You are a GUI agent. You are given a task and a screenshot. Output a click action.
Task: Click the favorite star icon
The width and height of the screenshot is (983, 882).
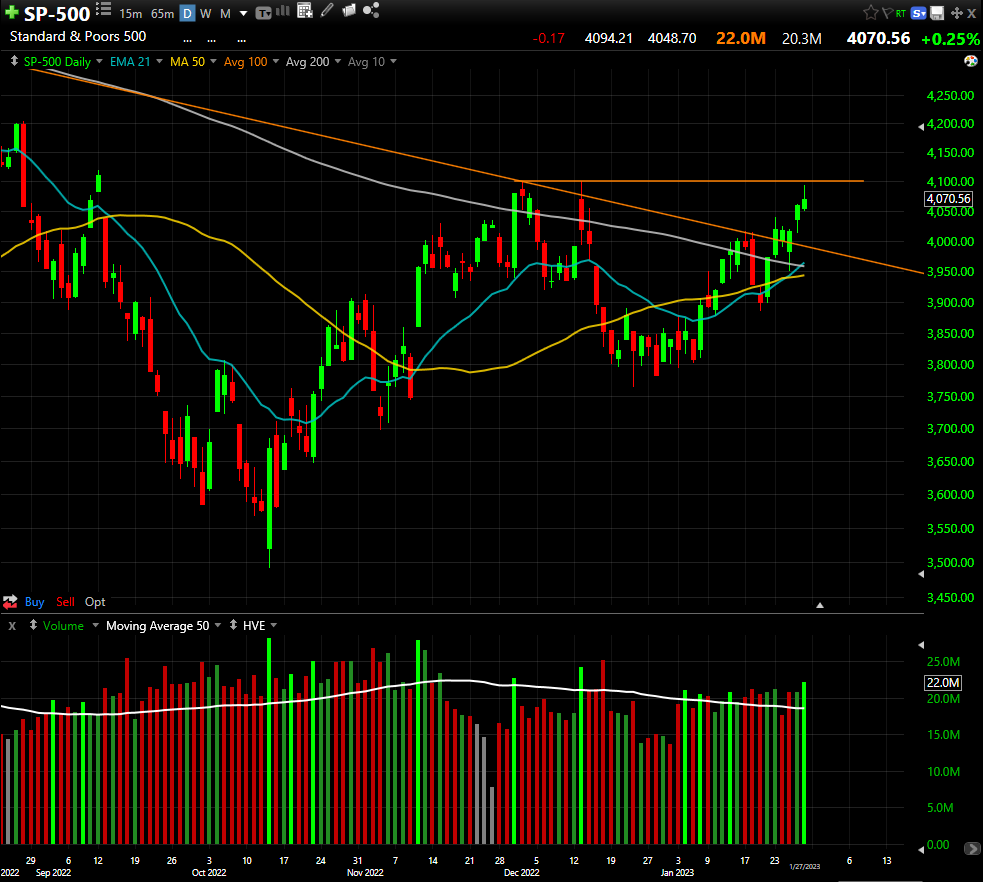click(870, 13)
